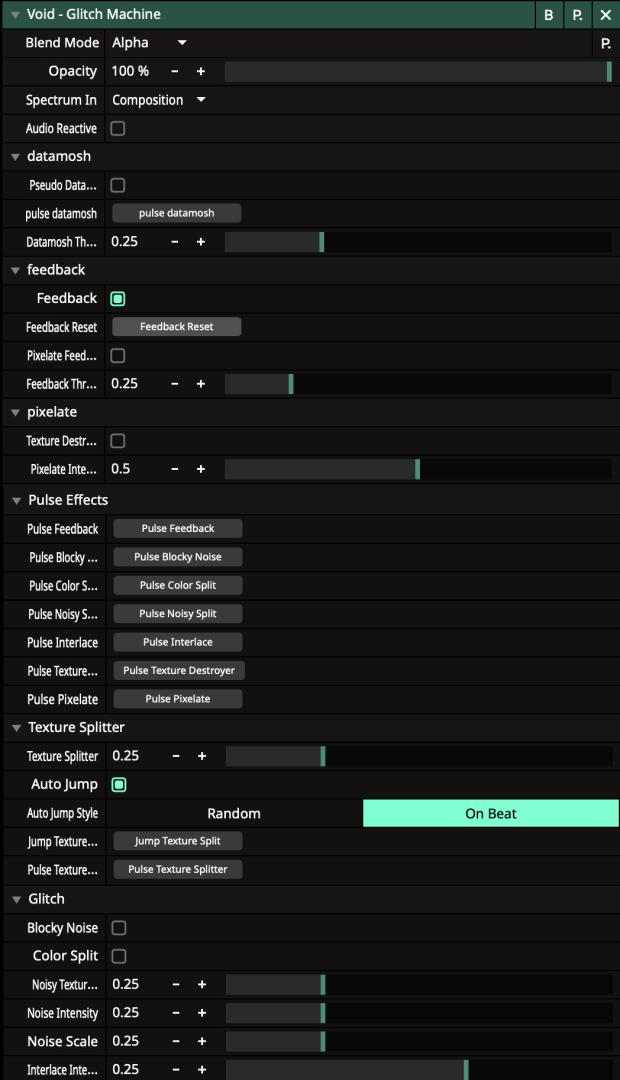Click the Noise Scale slider
The height and width of the screenshot is (1080, 620).
click(x=420, y=1041)
